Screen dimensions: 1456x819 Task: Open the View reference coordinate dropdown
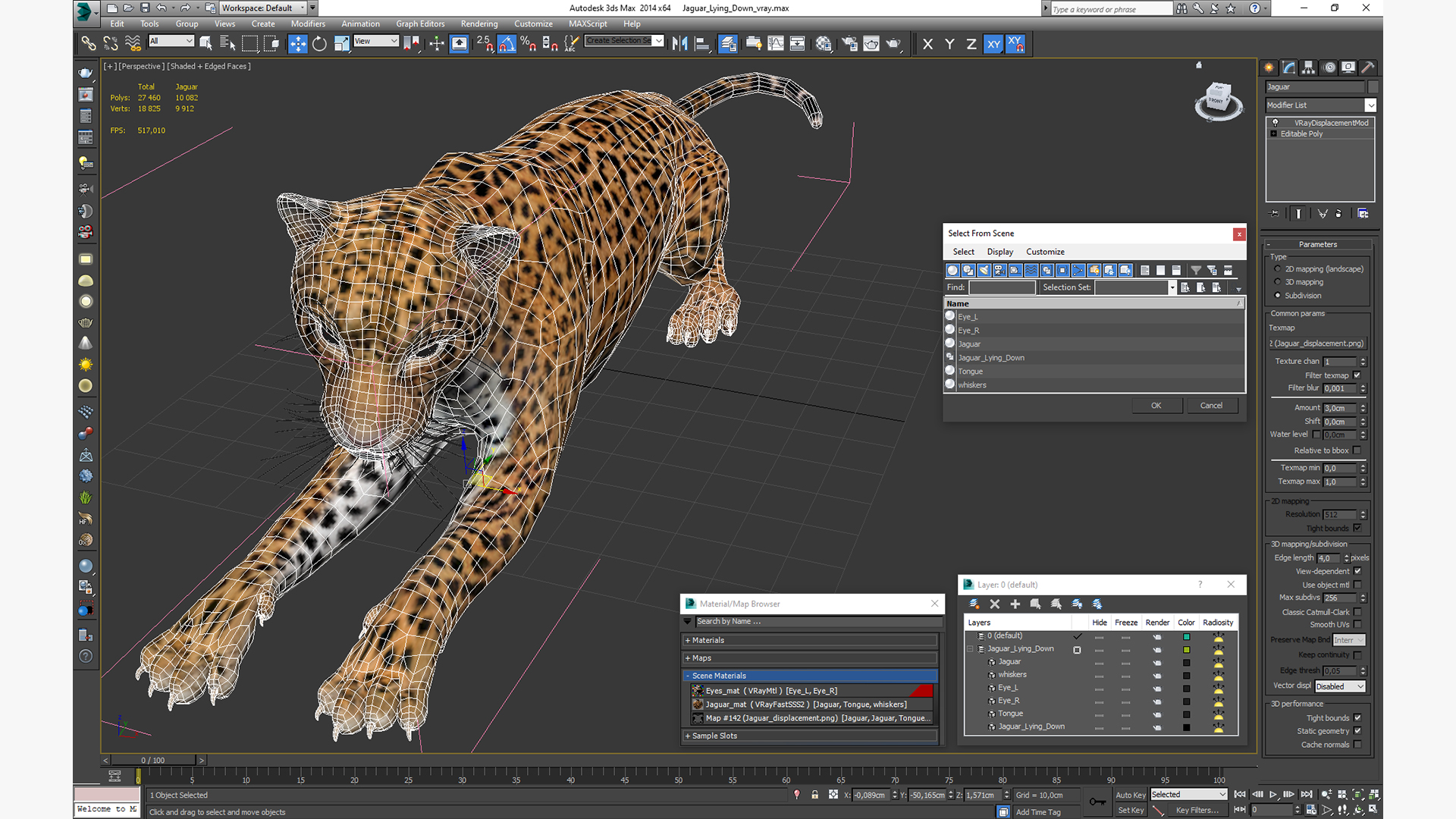pos(376,41)
